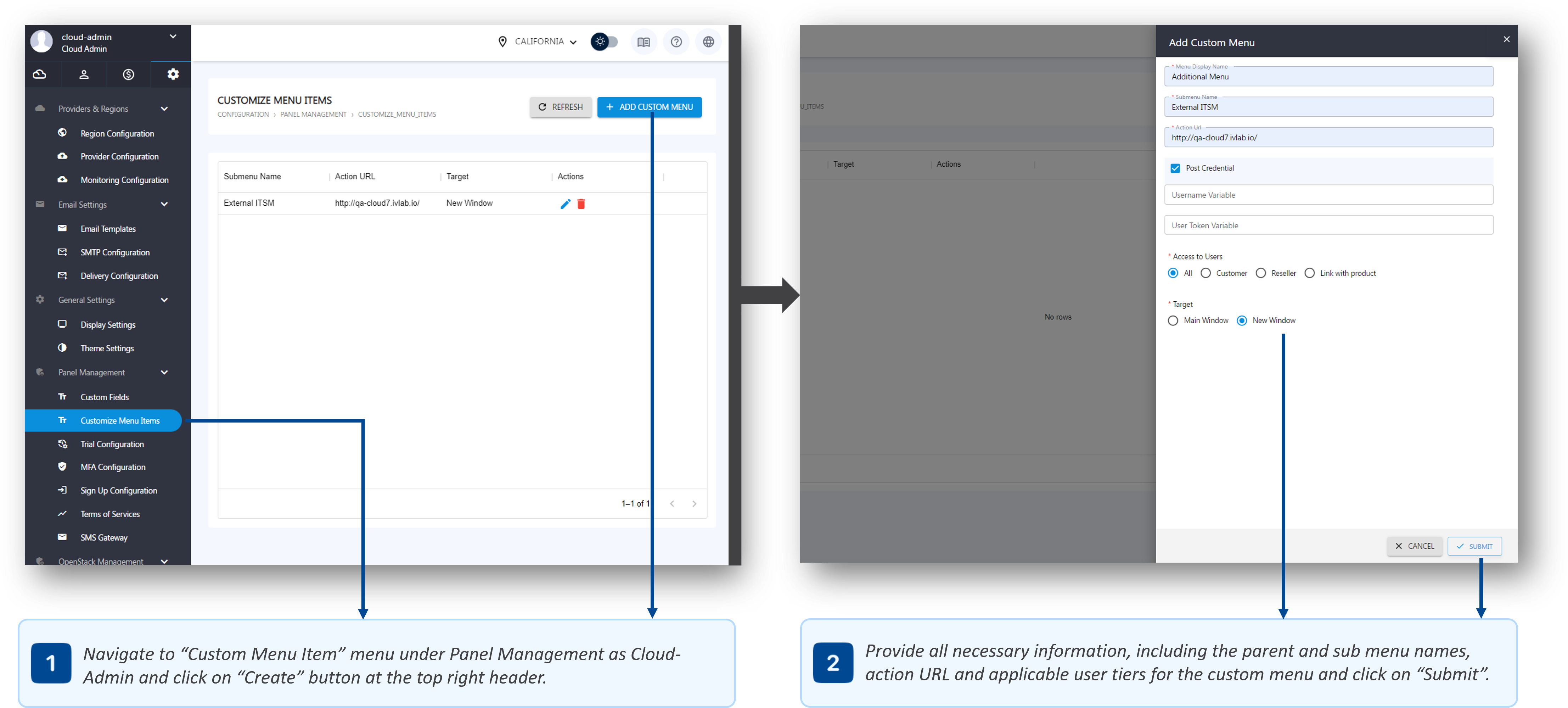Viewport: 1568px width, 708px height.
Task: Open the help question mark icon
Action: pyautogui.click(x=676, y=42)
